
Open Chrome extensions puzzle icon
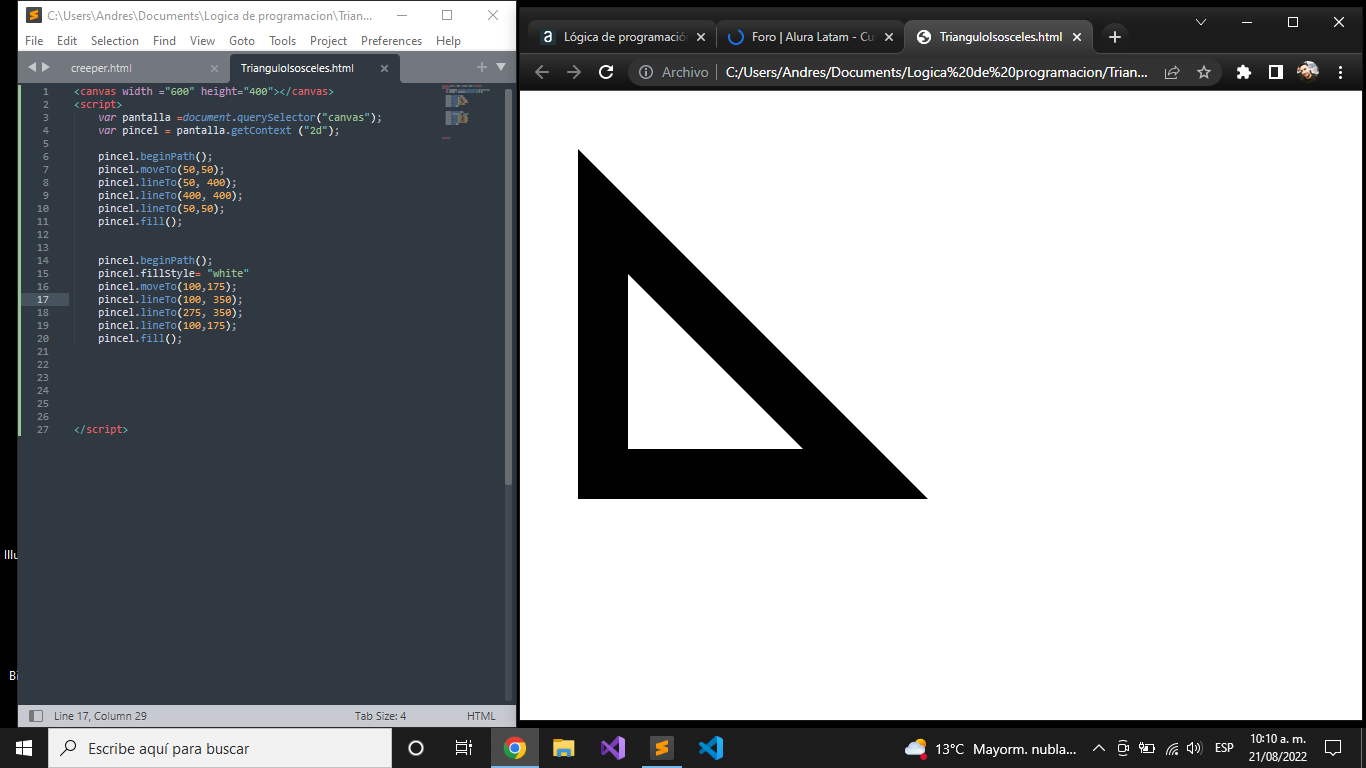tap(1244, 72)
